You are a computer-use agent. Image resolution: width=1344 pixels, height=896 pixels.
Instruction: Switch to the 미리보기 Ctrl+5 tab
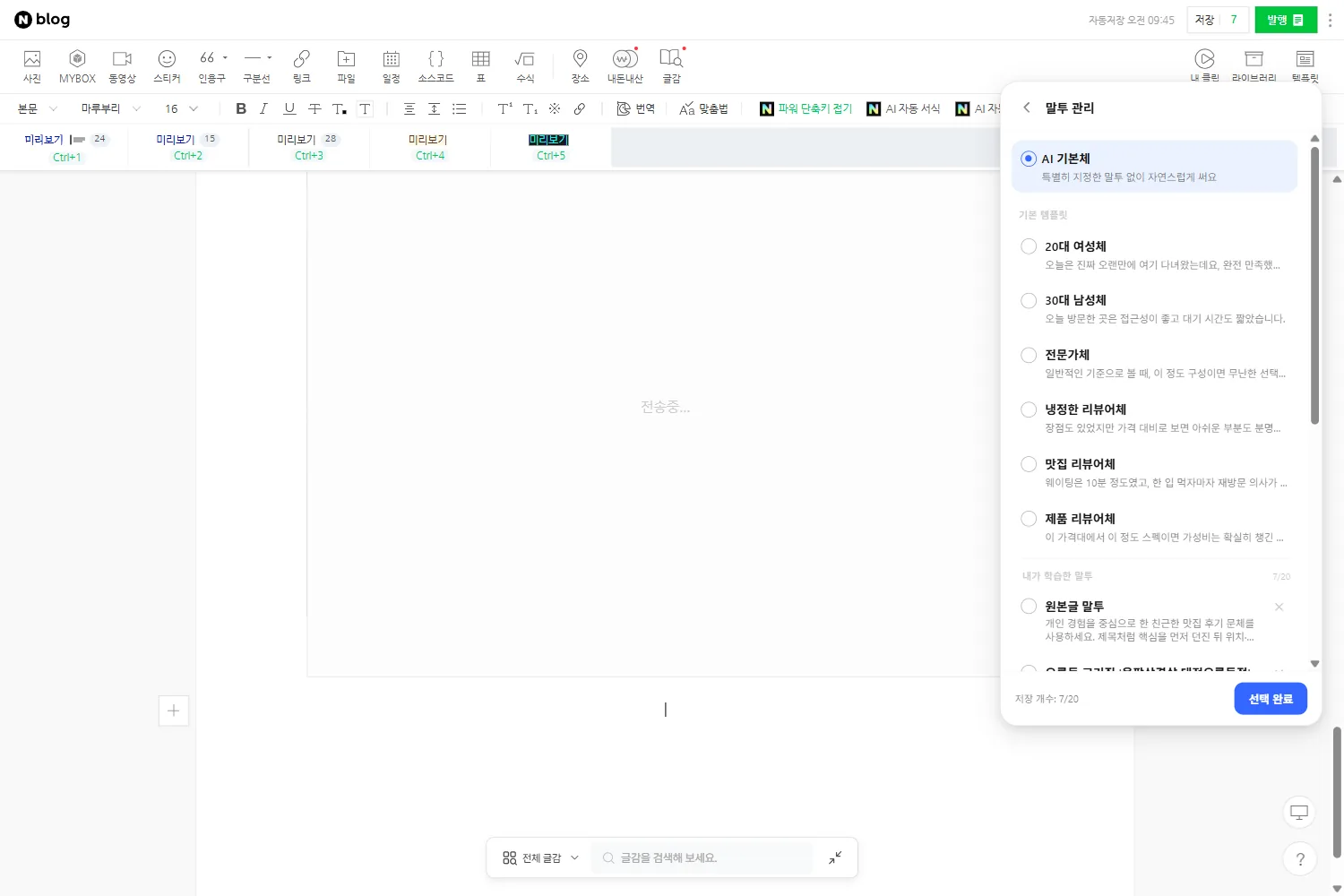coord(550,148)
